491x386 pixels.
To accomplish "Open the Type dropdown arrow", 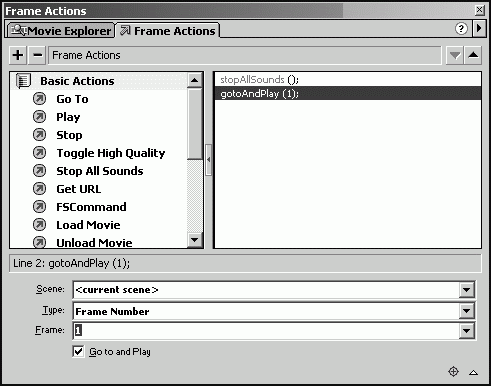I will coord(466,311).
